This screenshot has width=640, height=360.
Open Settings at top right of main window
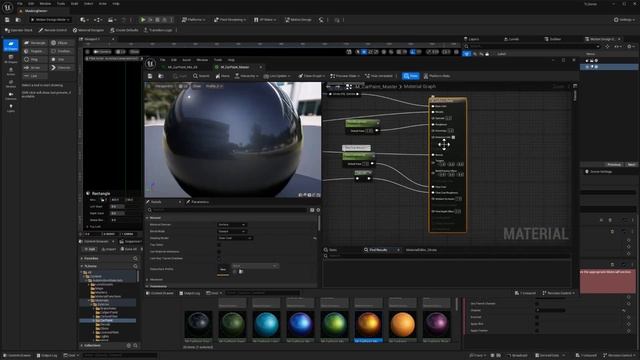pos(624,20)
